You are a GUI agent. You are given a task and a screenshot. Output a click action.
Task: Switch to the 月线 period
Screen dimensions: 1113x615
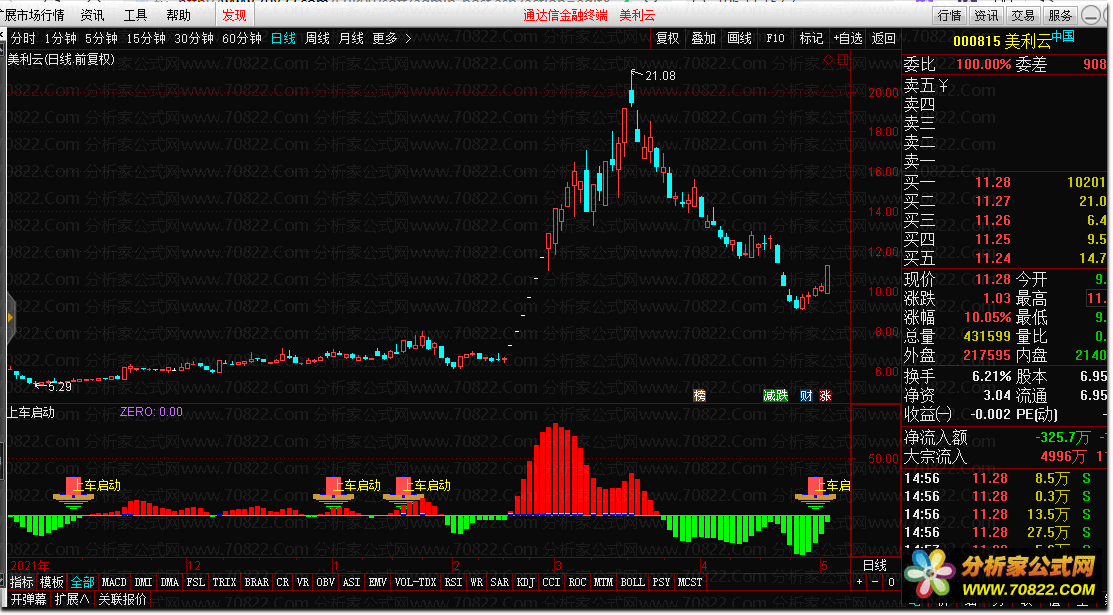coord(351,38)
